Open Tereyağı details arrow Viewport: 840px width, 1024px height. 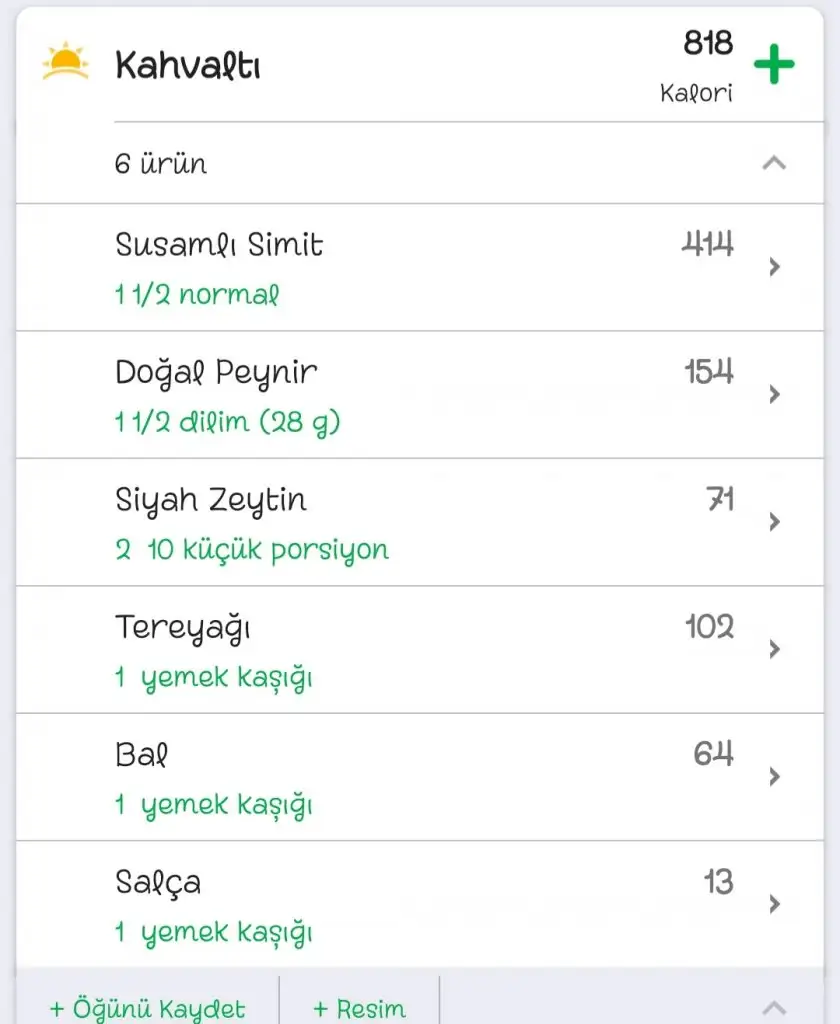tap(774, 649)
